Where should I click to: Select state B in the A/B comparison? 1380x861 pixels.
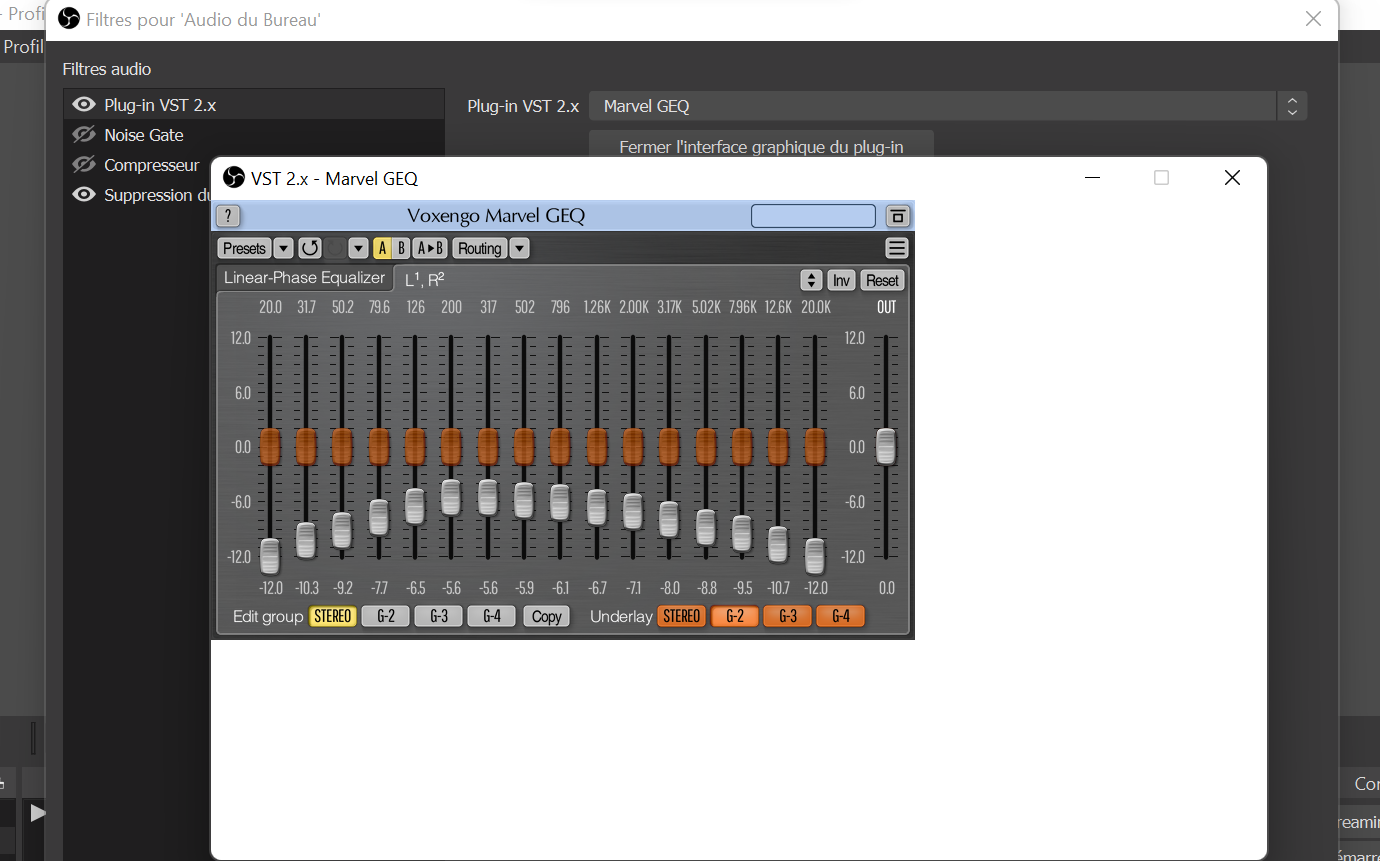click(x=401, y=248)
